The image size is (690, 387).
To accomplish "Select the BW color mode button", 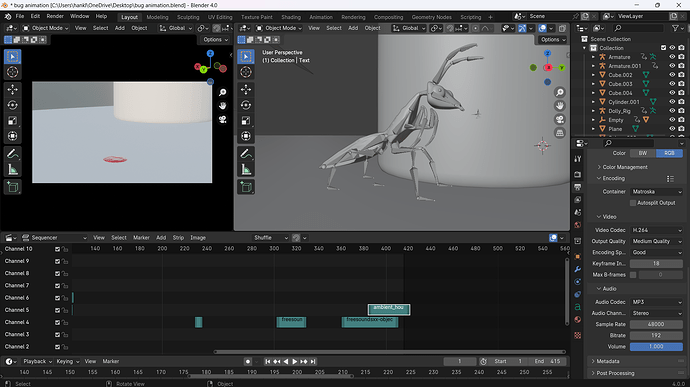I will [643, 153].
